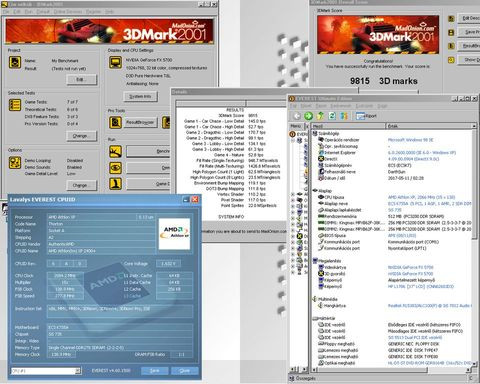This screenshot has width=480, height=384.
Task: Click the ResultBrowser button under Pro Tools
Action: pyautogui.click(x=140, y=122)
